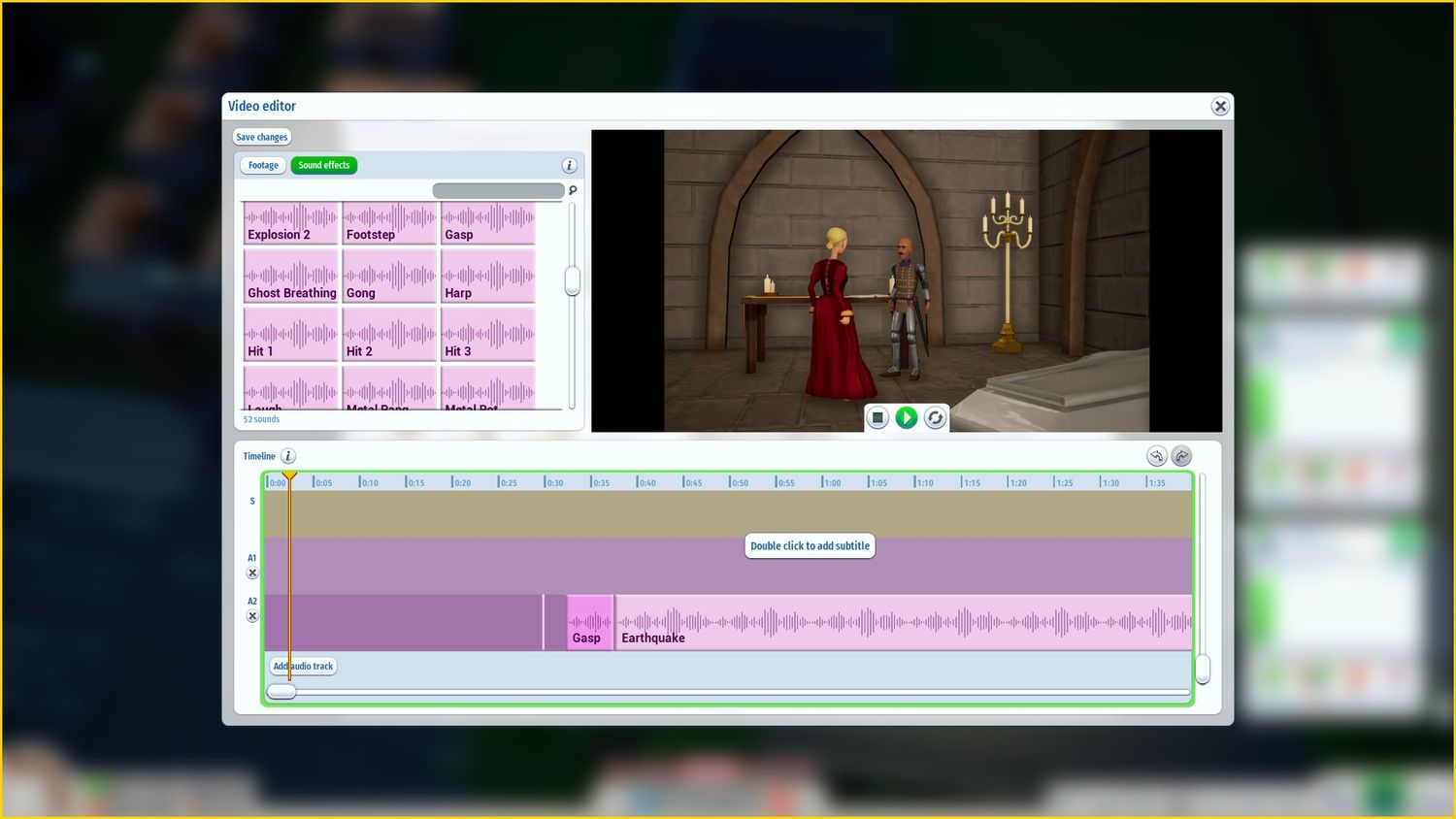Click the redo arrow icon above timeline
This screenshot has height=819, width=1456.
coord(1181,456)
